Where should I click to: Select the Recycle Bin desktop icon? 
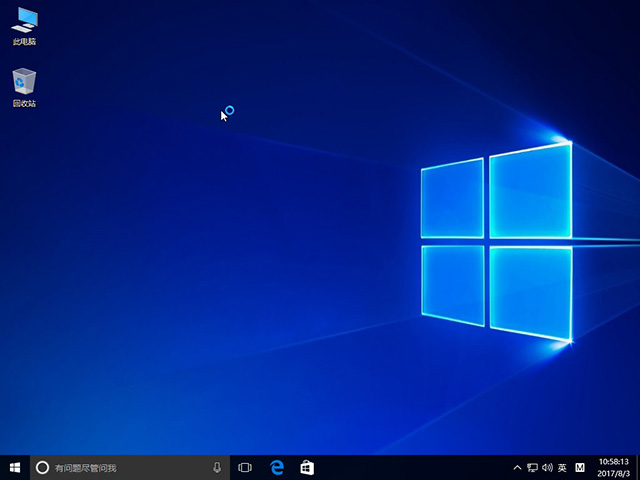pos(24,87)
